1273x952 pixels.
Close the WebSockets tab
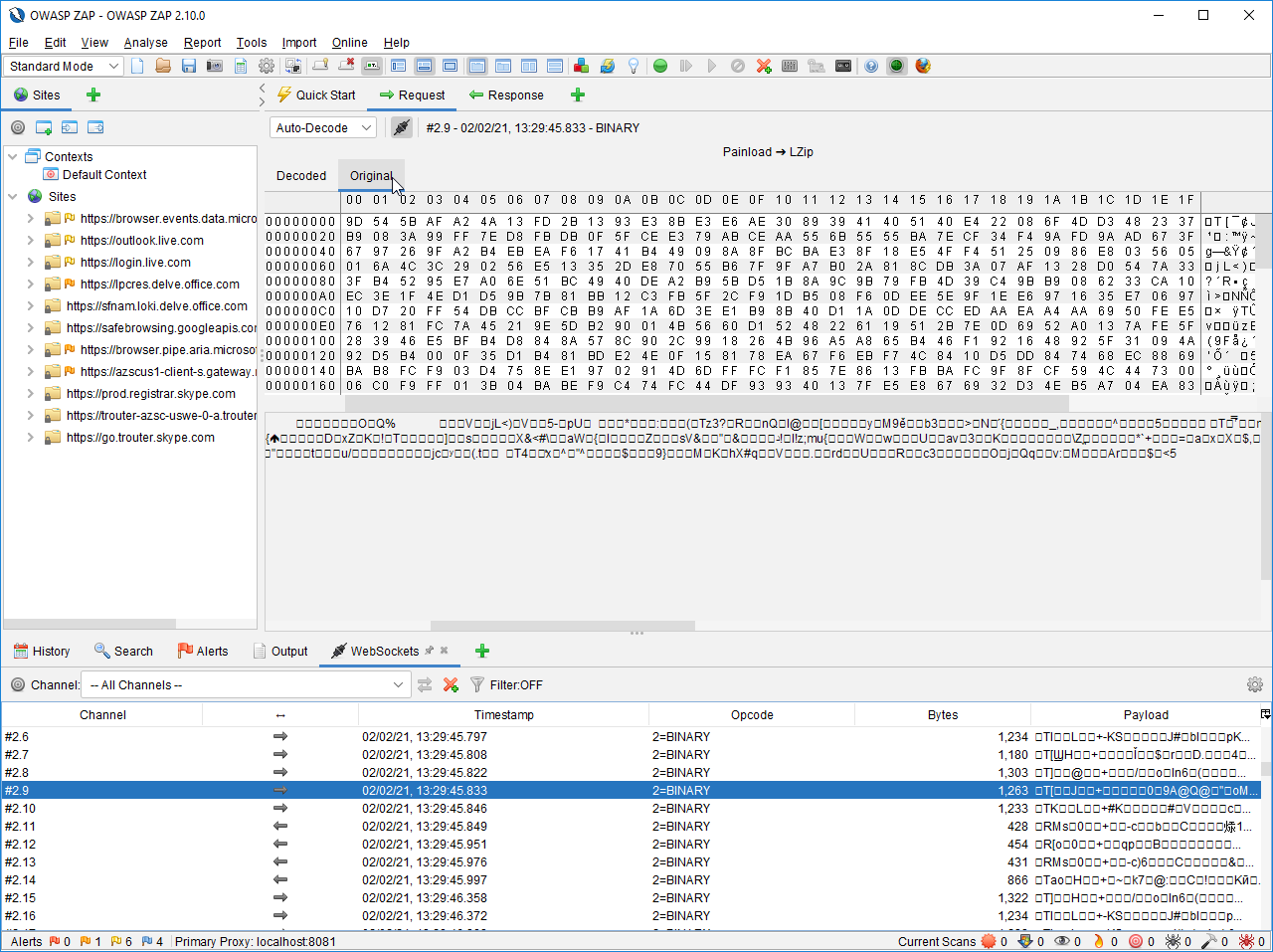[x=445, y=651]
